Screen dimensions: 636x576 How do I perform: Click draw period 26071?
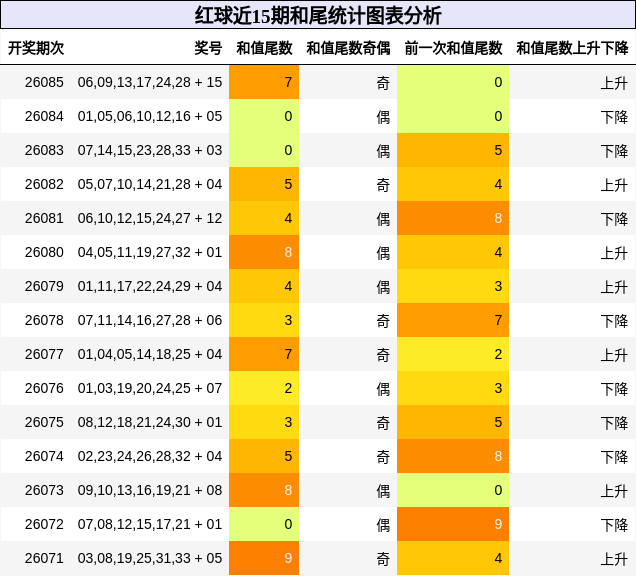pyautogui.click(x=44, y=559)
